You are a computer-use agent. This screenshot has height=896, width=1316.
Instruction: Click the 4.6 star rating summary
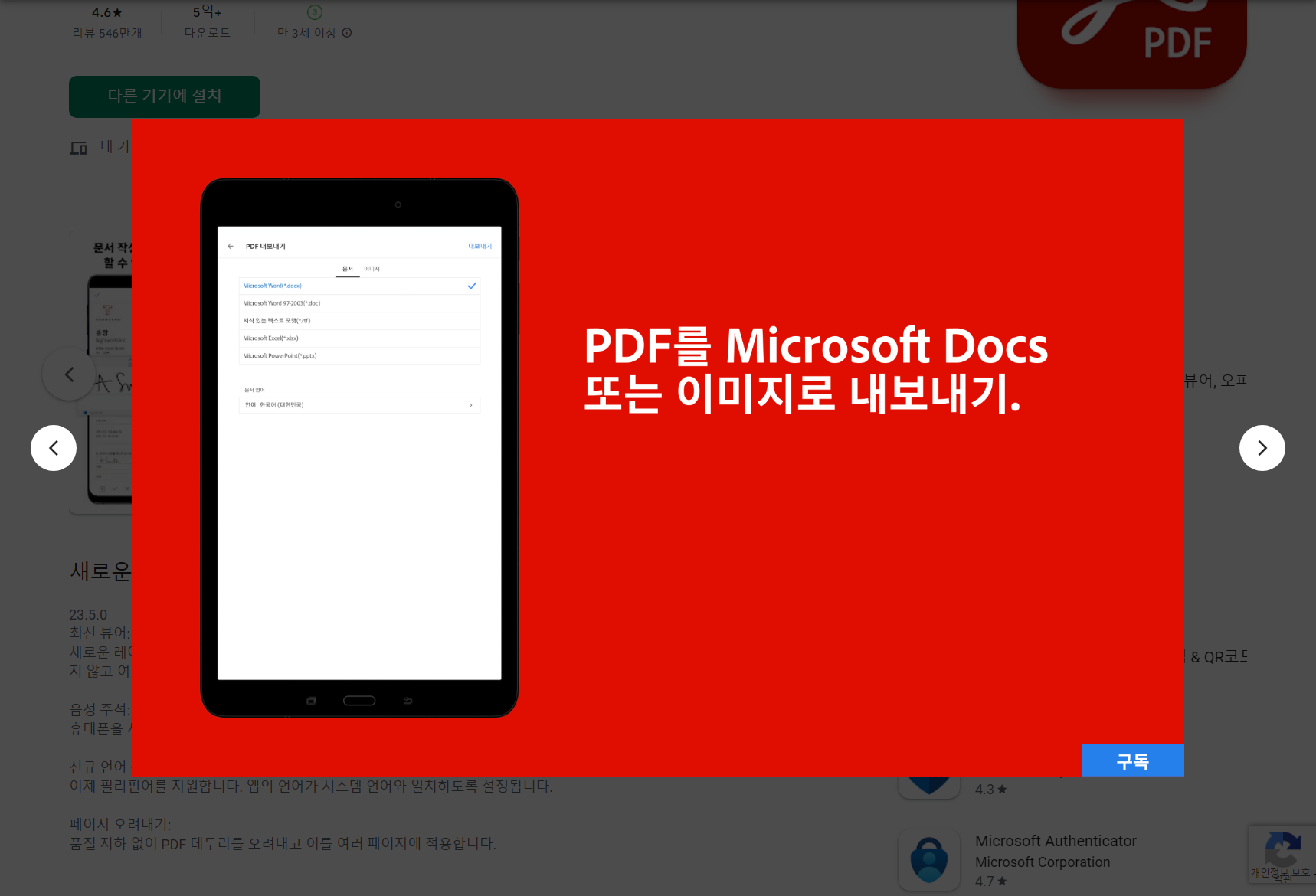click(107, 12)
